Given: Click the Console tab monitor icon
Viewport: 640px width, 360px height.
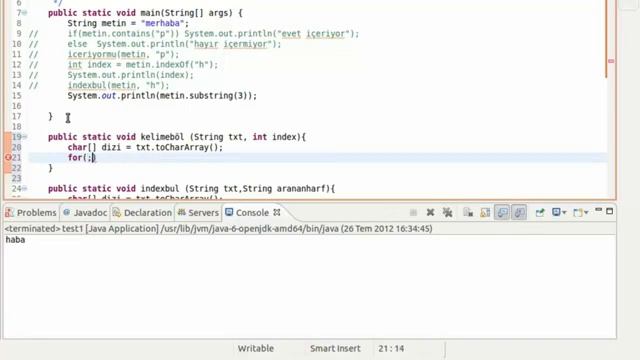Looking at the screenshot, I should pyautogui.click(x=229, y=212).
